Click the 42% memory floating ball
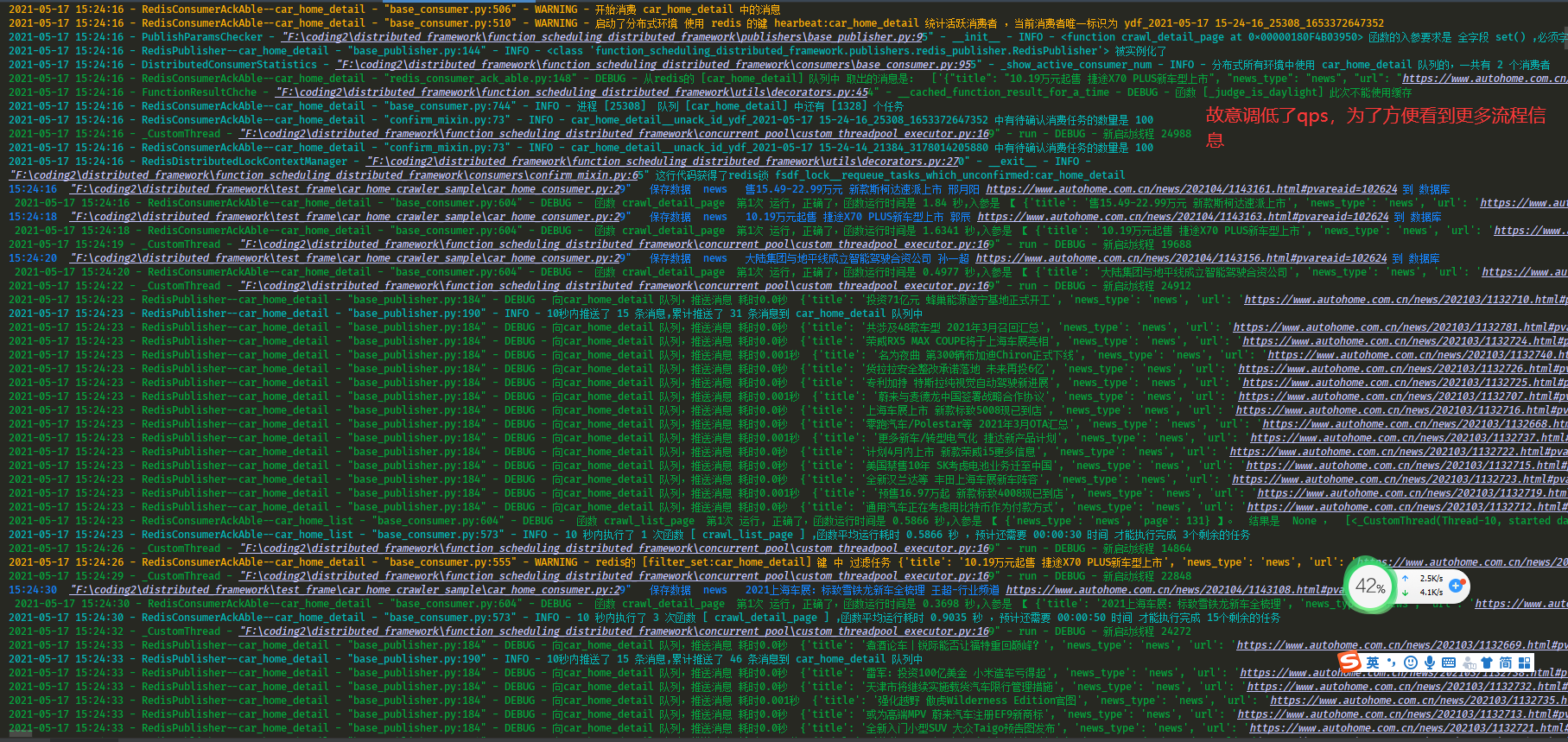Image resolution: width=1568 pixels, height=742 pixels. click(x=1370, y=587)
